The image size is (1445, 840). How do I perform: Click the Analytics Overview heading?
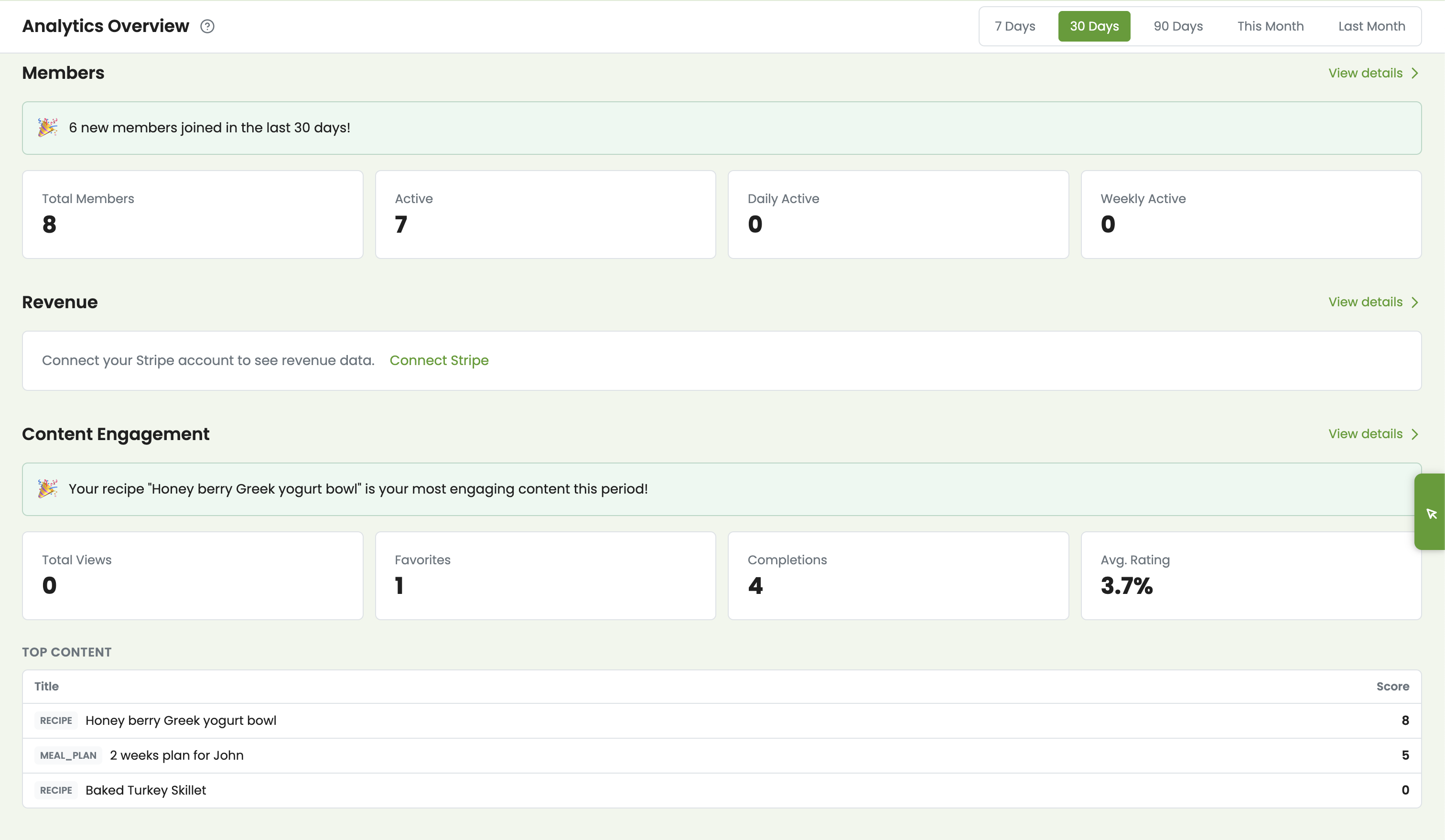point(106,26)
